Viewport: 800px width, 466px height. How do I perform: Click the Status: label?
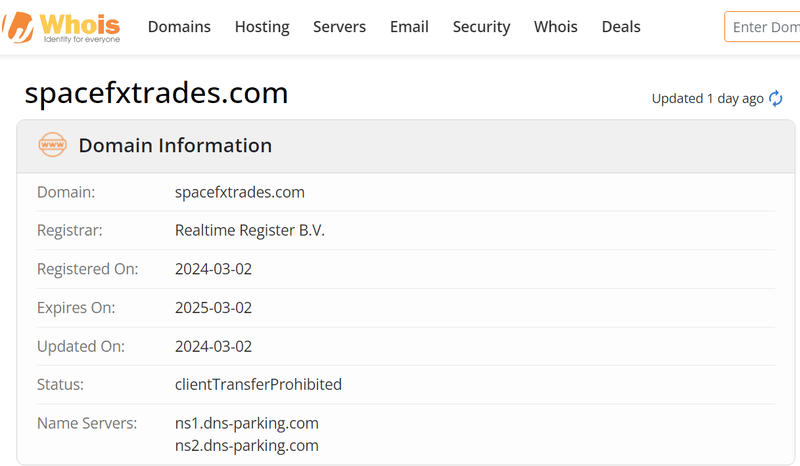pyautogui.click(x=60, y=384)
